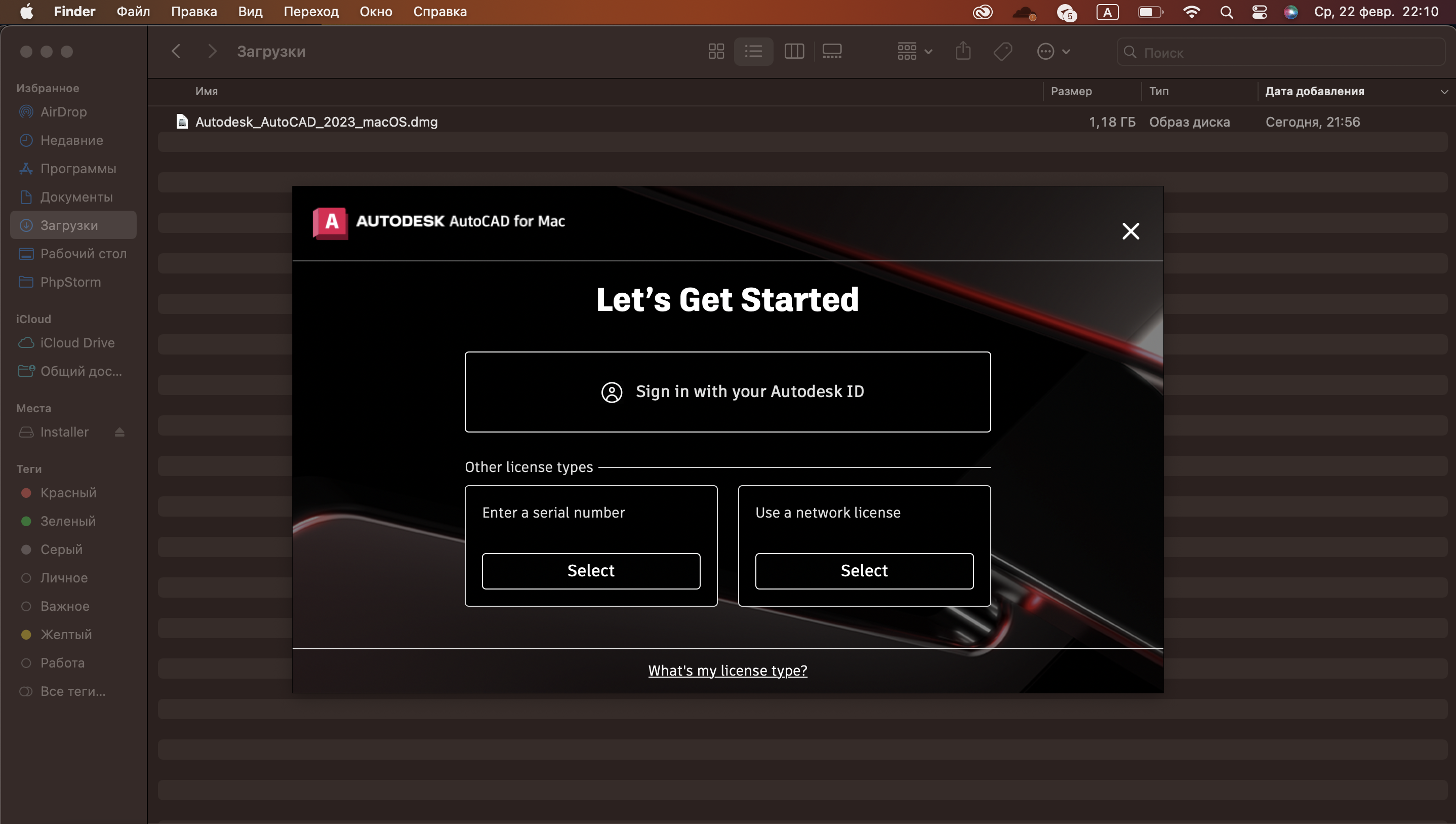Close the AutoCAD Let's Get Started dialog
The width and height of the screenshot is (1456, 824).
[x=1130, y=231]
